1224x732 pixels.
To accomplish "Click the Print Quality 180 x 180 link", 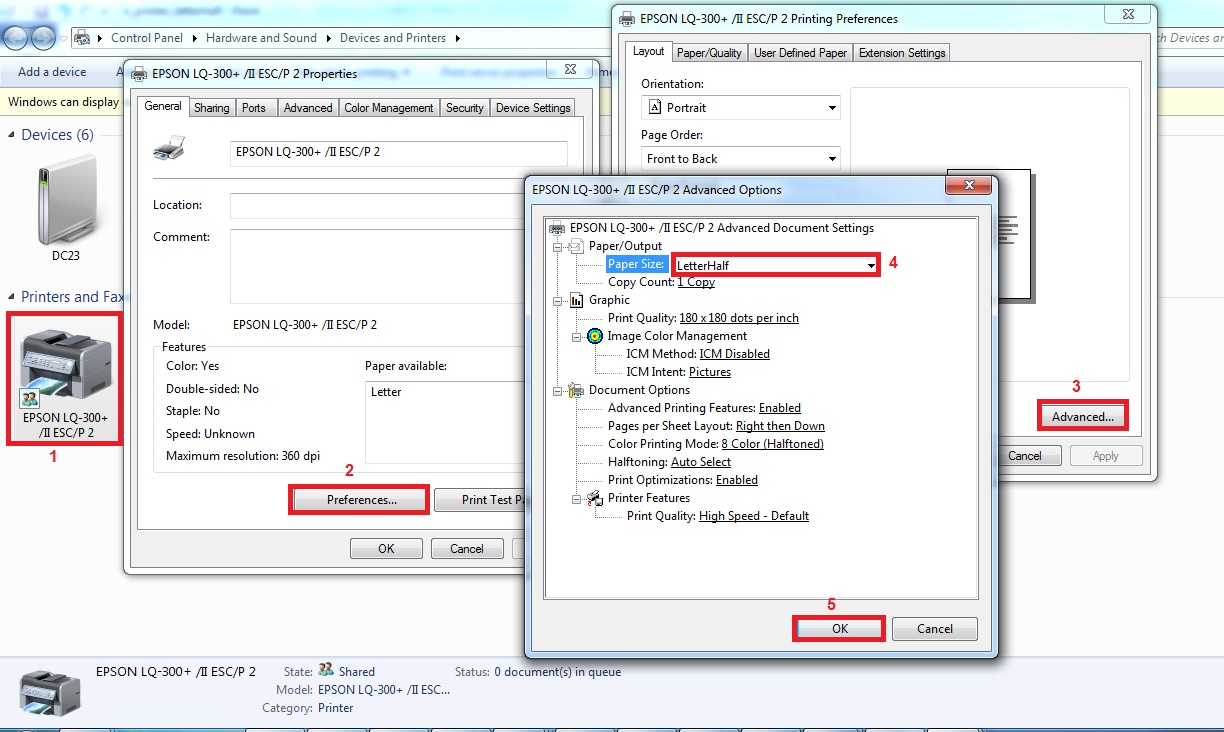I will (x=738, y=318).
